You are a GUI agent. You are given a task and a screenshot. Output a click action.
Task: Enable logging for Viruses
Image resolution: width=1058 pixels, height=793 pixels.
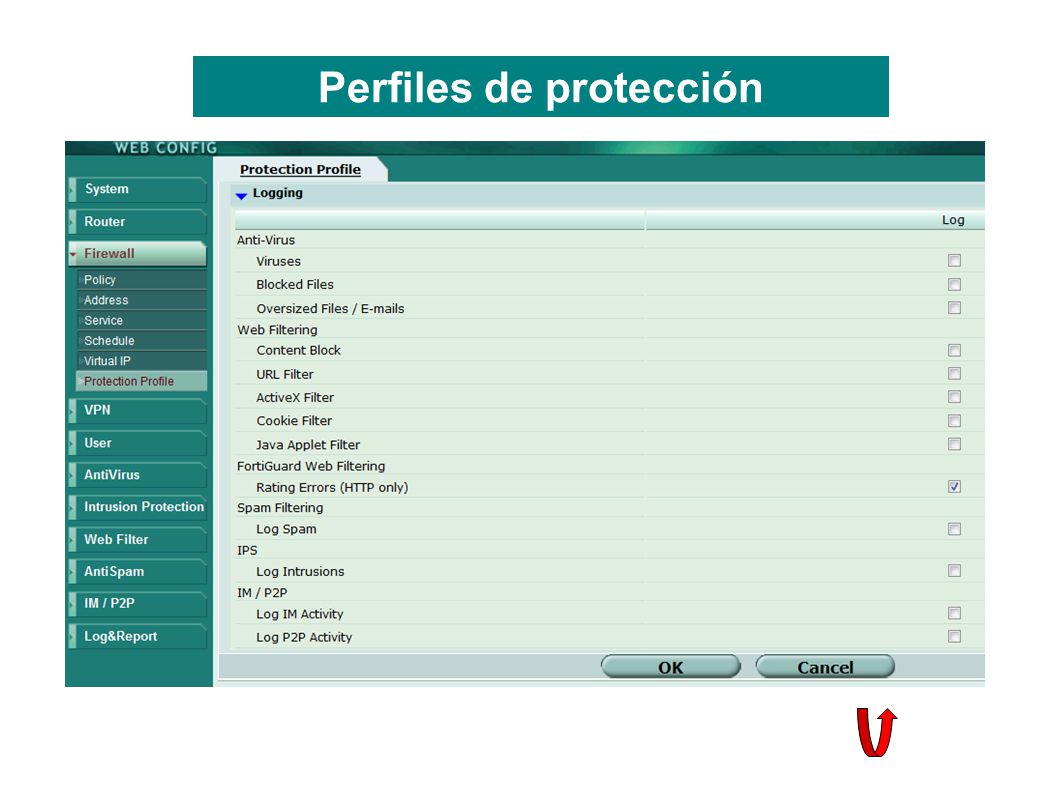[954, 261]
